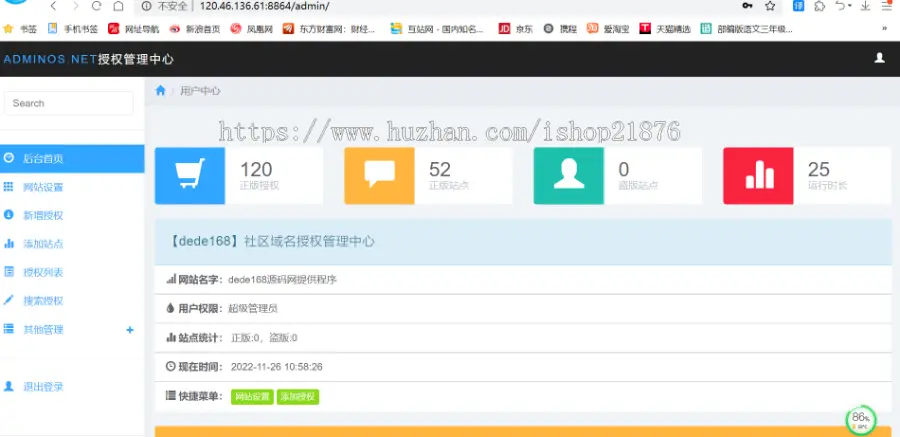Click the 现在时间 2022-11-26 row
The width and height of the screenshot is (900, 437).
(x=523, y=366)
